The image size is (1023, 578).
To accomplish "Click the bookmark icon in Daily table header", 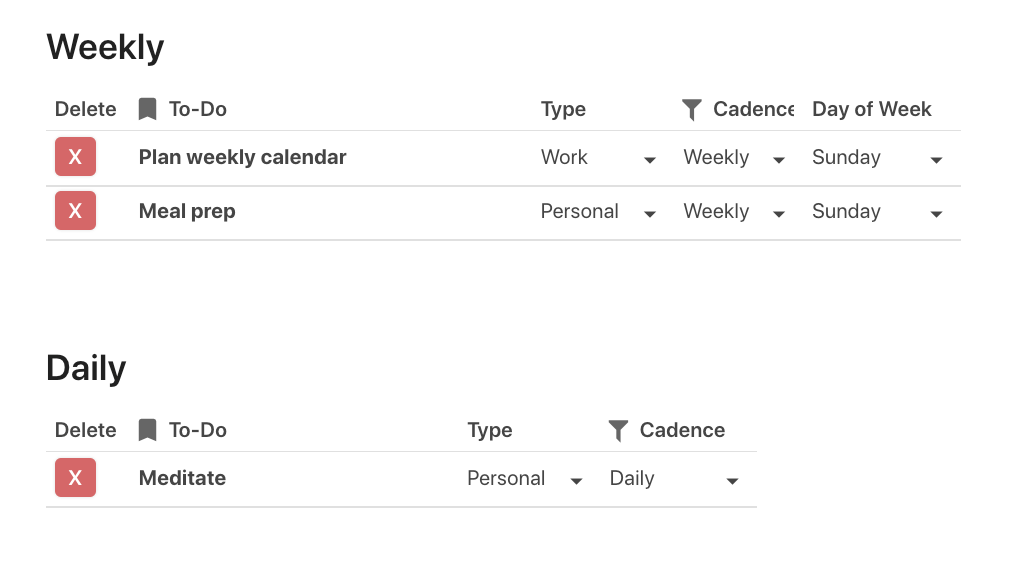I will click(147, 430).
